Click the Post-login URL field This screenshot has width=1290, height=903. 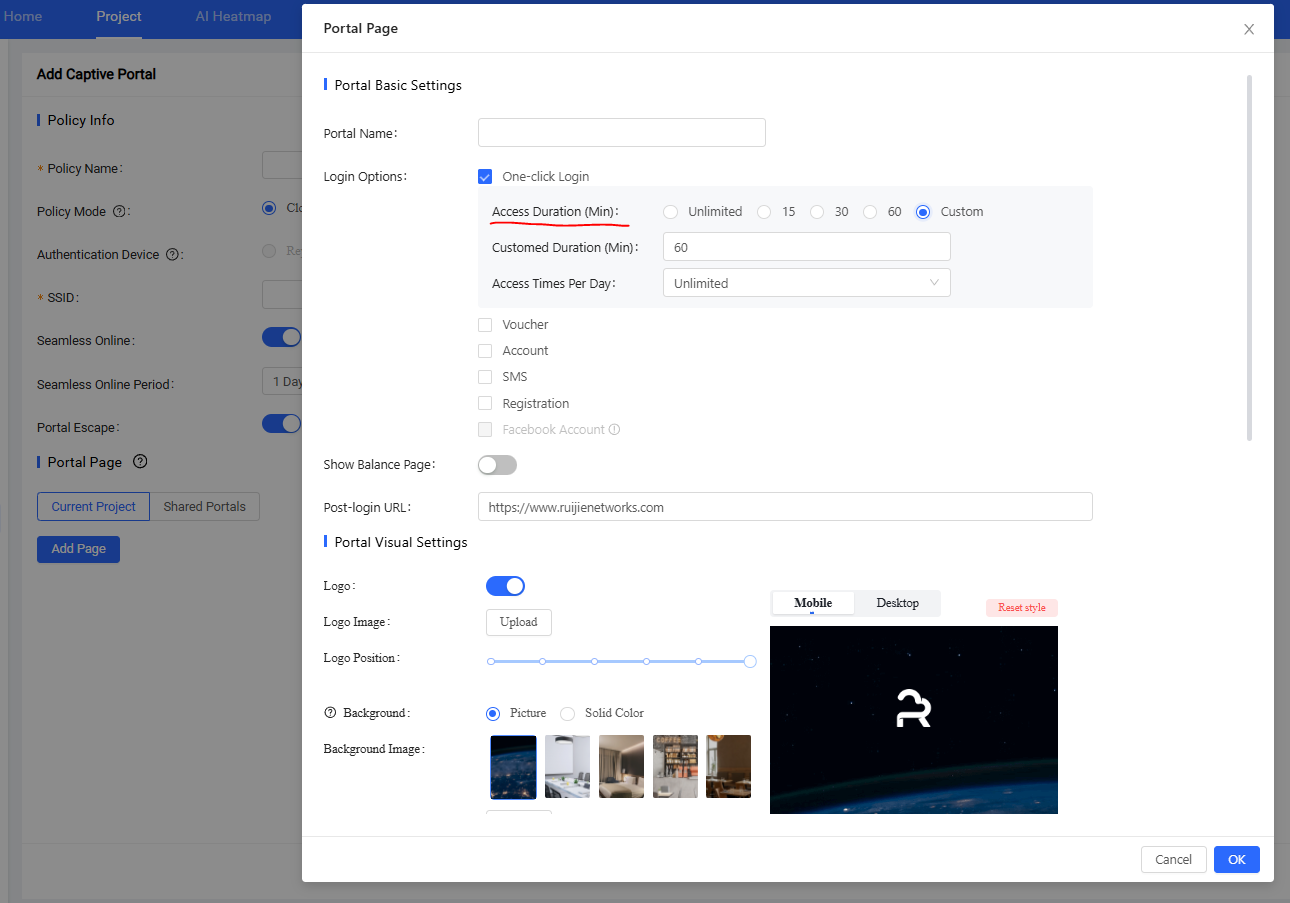tap(785, 507)
